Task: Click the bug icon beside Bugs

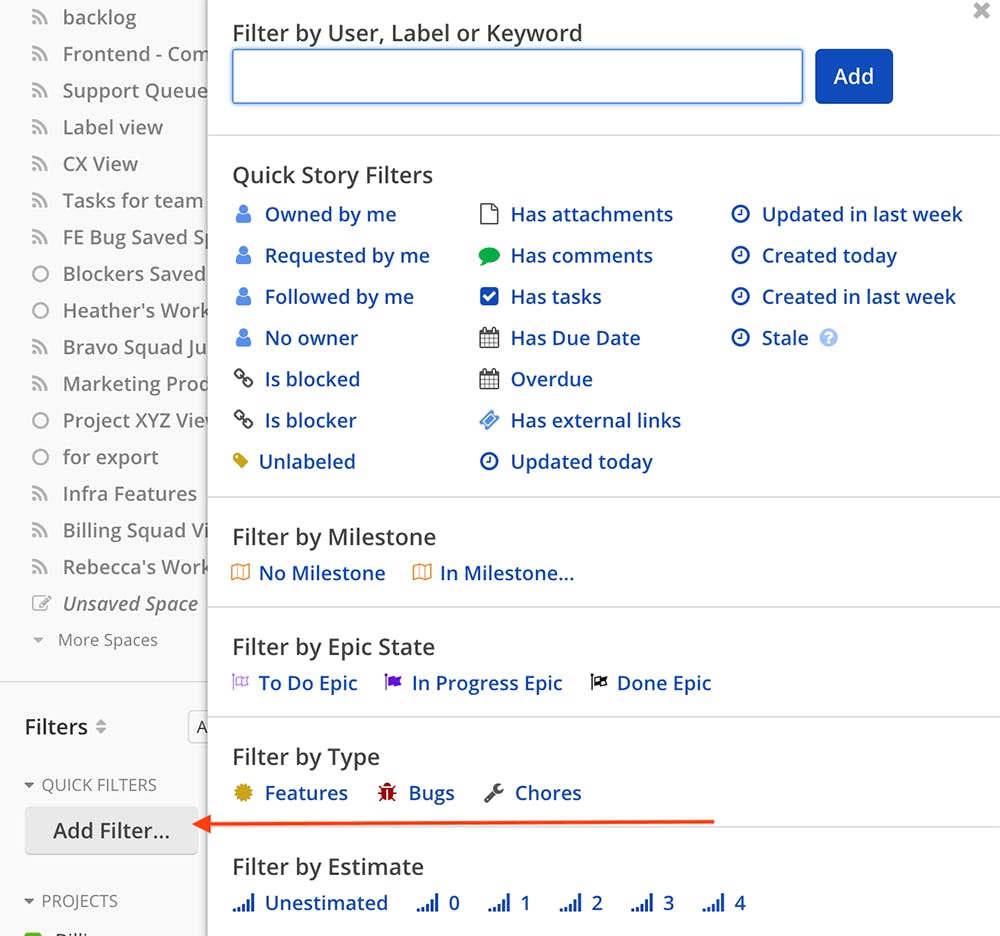Action: point(387,792)
